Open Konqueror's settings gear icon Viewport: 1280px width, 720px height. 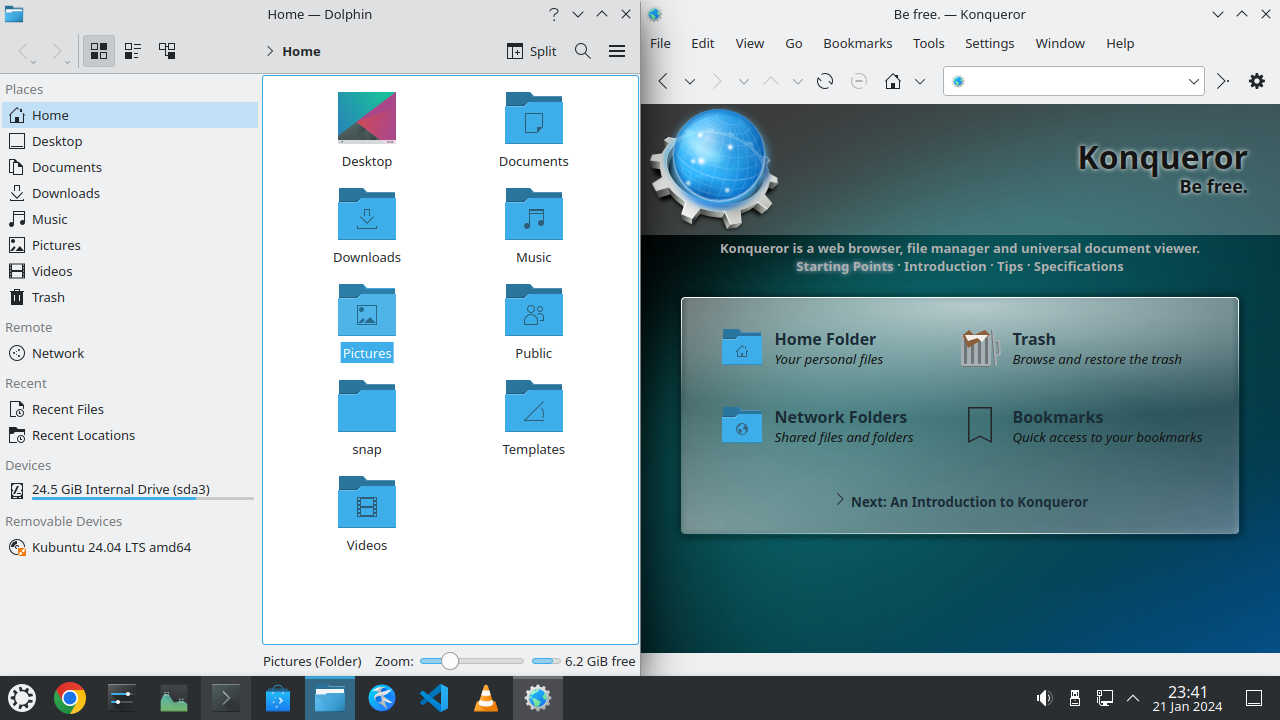(1257, 81)
